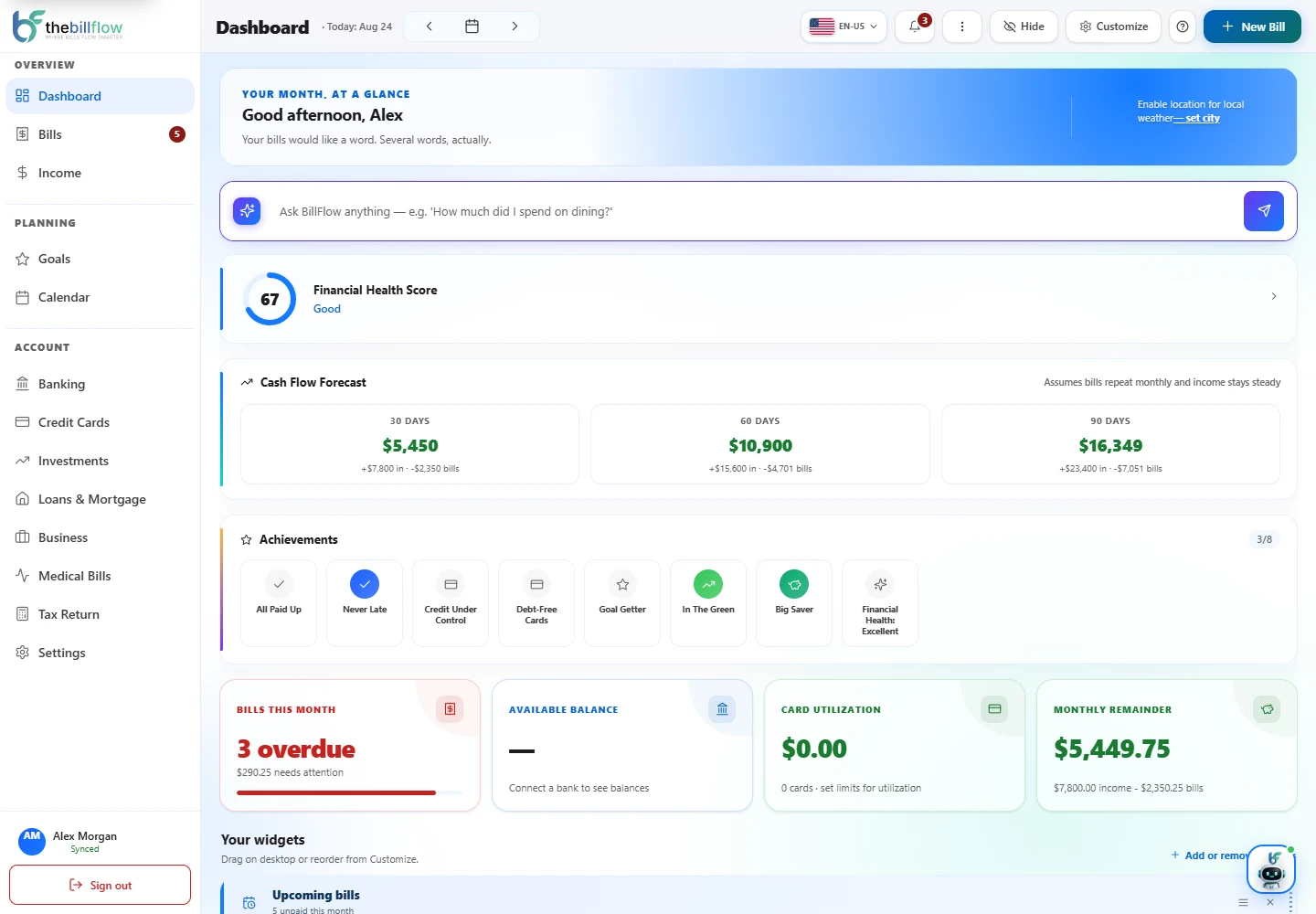Focus the Ask BillFlow anything field
This screenshot has width=1316, height=914.
point(753,211)
